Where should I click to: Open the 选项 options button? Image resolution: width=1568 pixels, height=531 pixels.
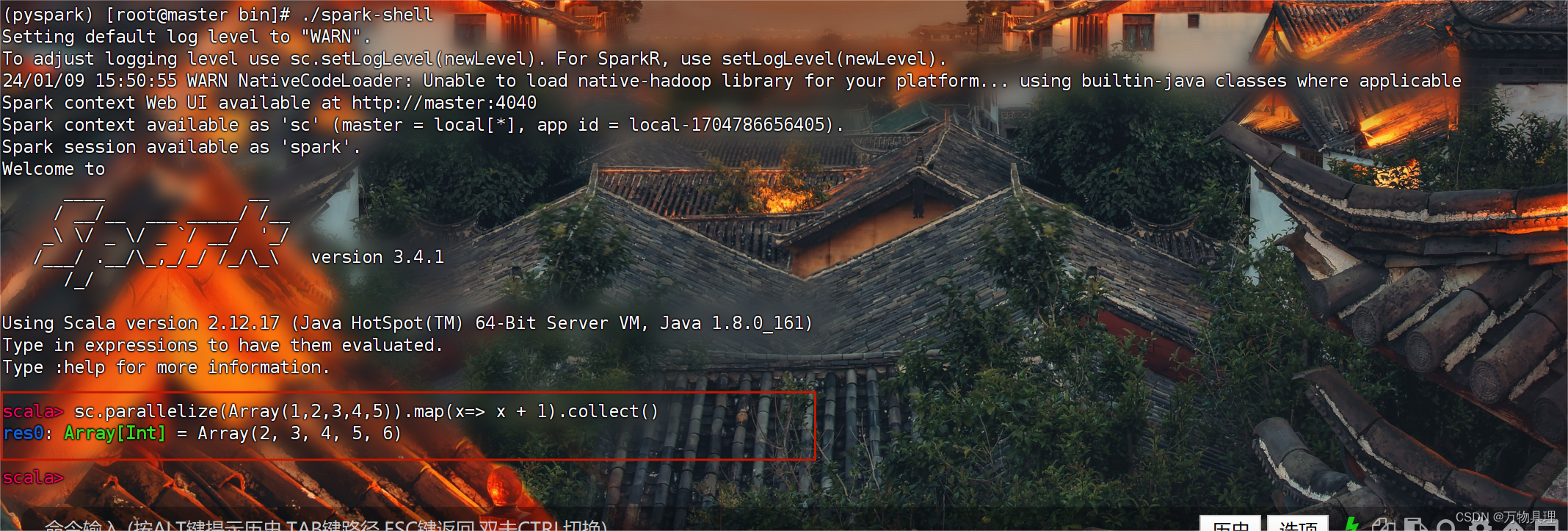point(1298,523)
